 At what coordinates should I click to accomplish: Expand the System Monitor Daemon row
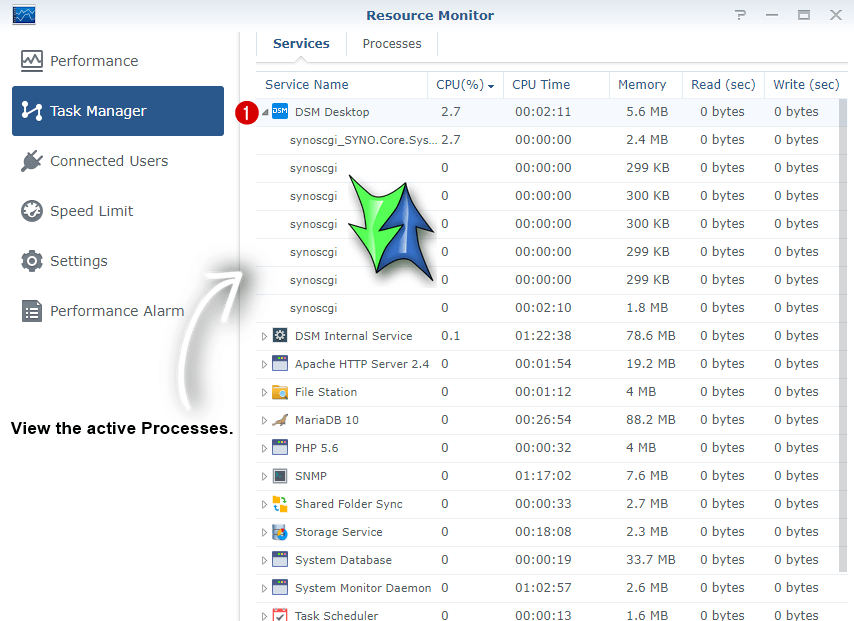point(264,588)
